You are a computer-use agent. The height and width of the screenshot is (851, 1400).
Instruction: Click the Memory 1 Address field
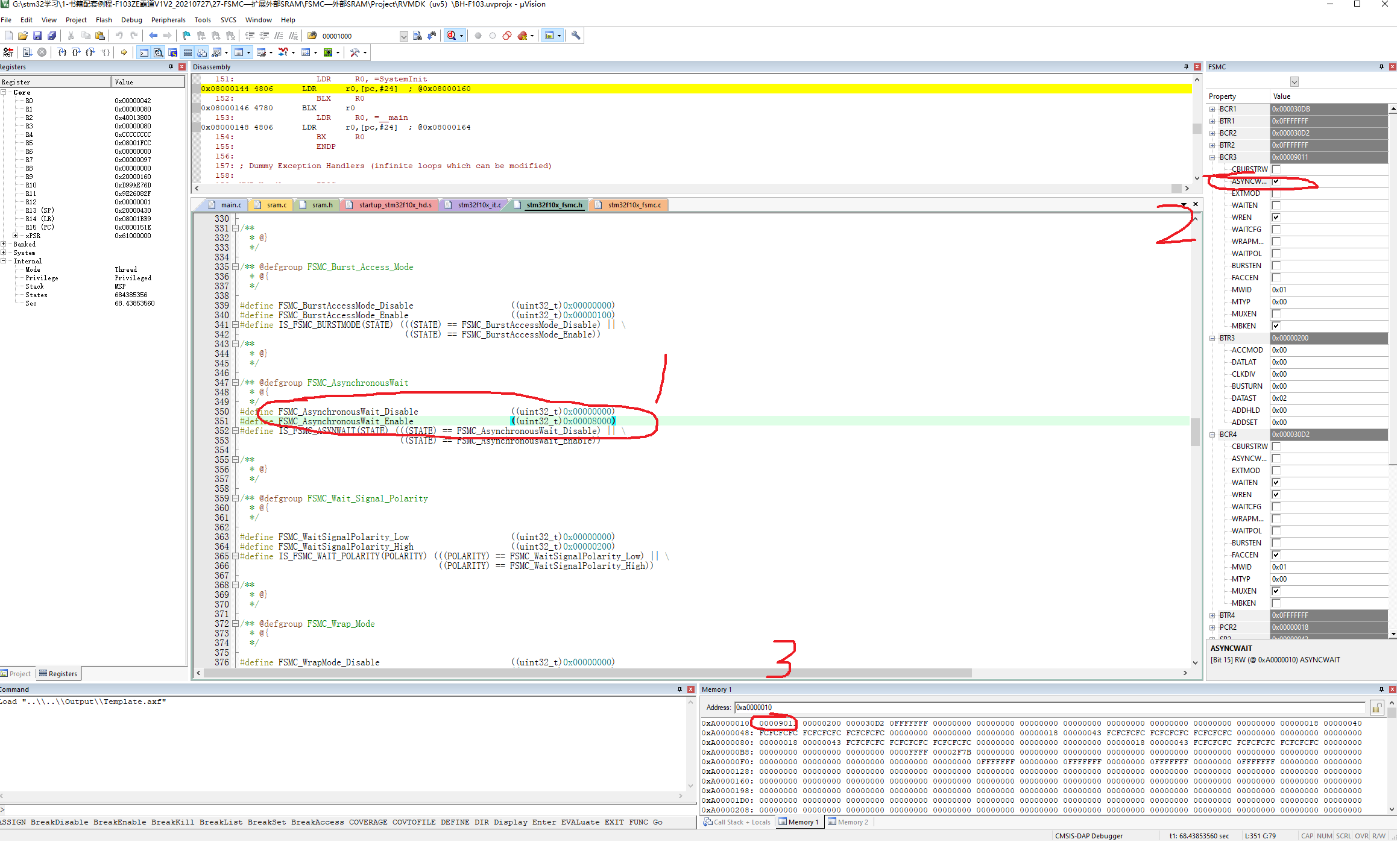[x=1049, y=708]
